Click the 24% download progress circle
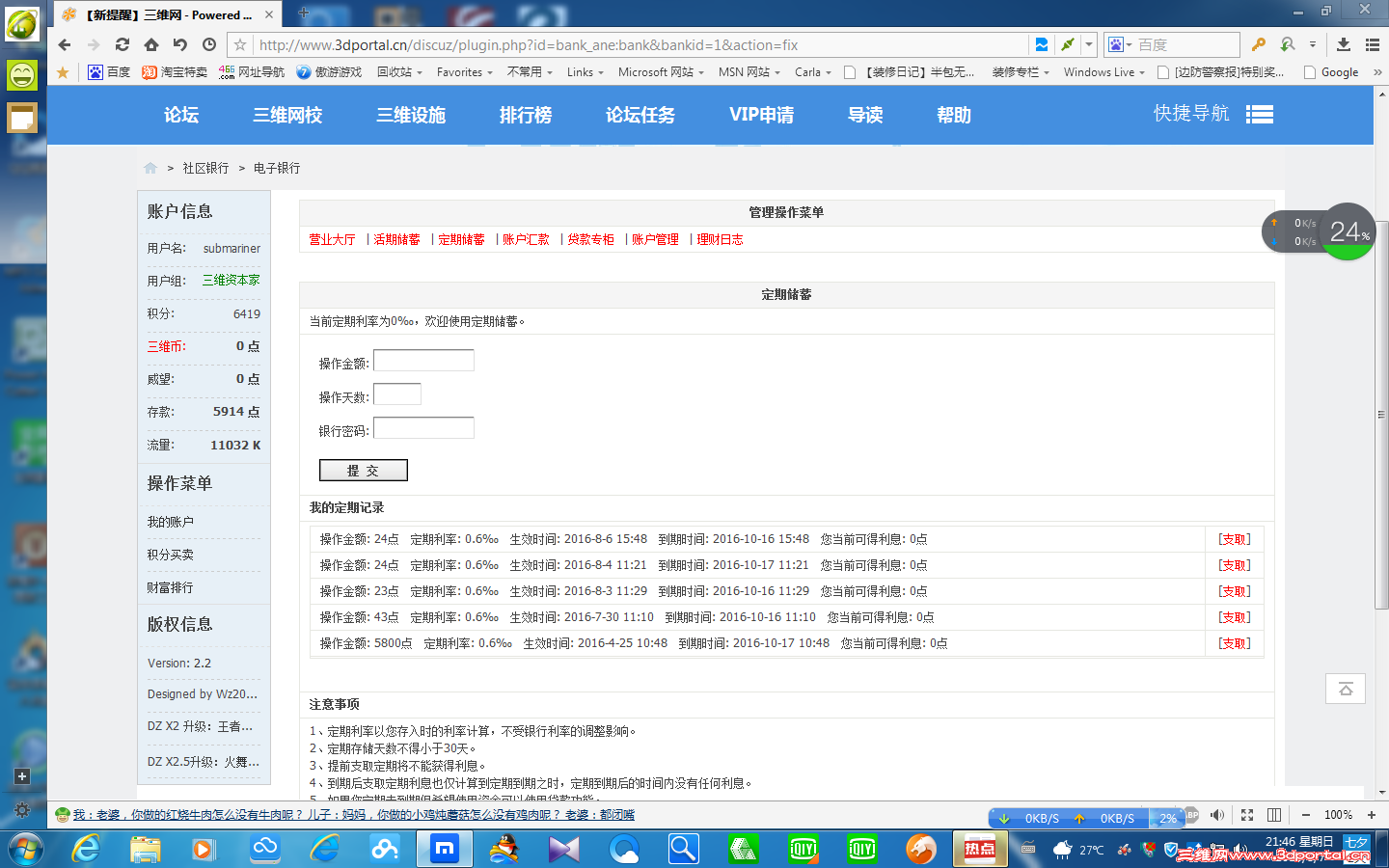Viewport: 1389px width, 868px height. [x=1347, y=231]
